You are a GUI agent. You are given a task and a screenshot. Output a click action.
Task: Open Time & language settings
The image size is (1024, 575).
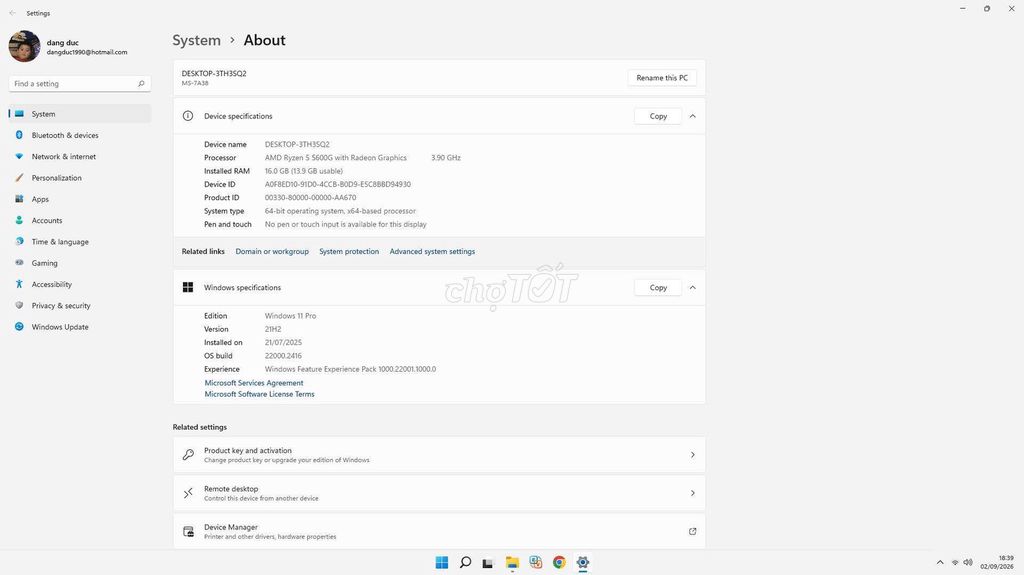80,242
